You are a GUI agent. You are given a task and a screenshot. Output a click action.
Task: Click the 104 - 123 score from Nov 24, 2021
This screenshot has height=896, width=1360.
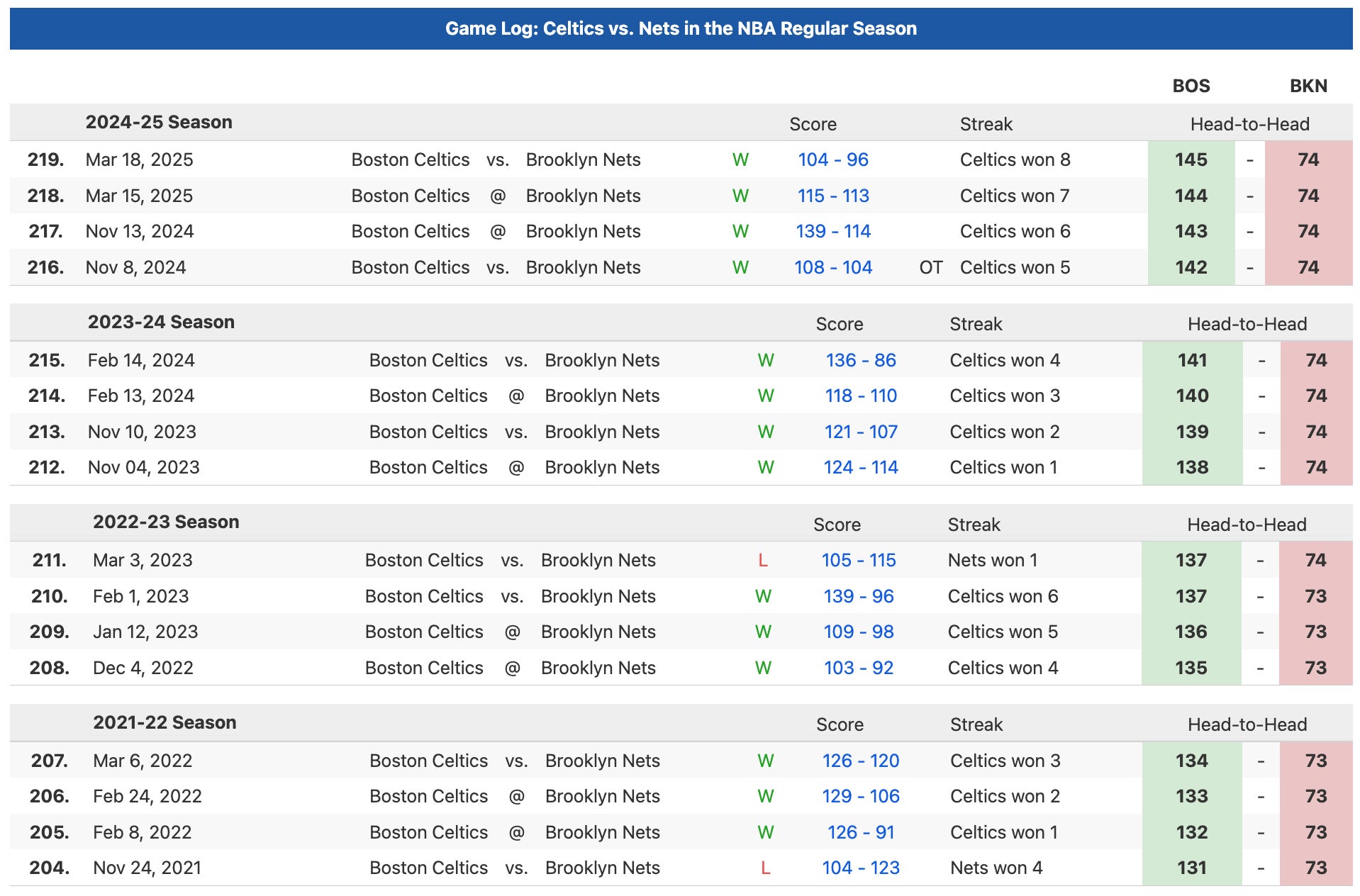(860, 868)
